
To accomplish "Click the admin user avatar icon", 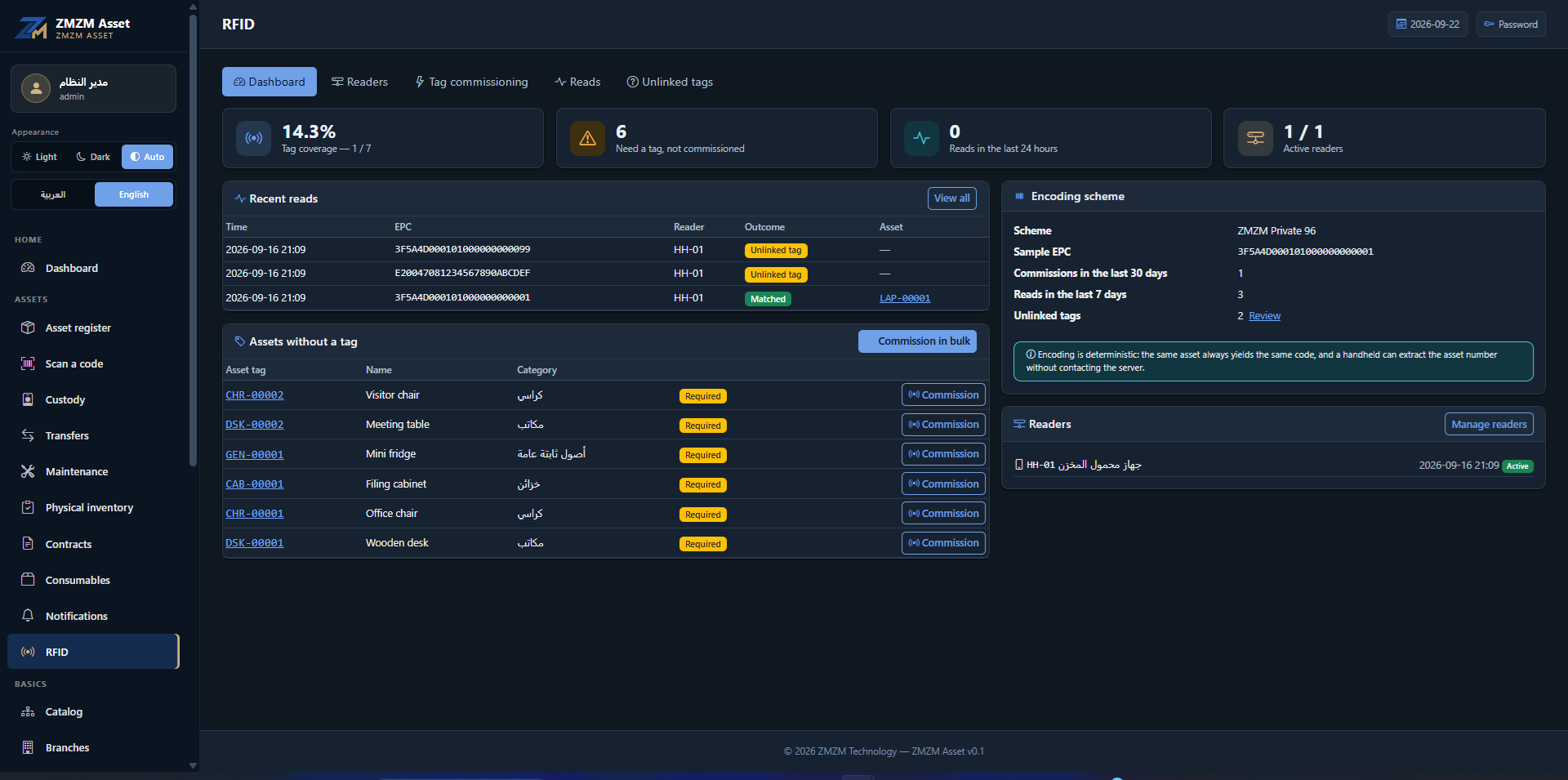I will click(36, 88).
